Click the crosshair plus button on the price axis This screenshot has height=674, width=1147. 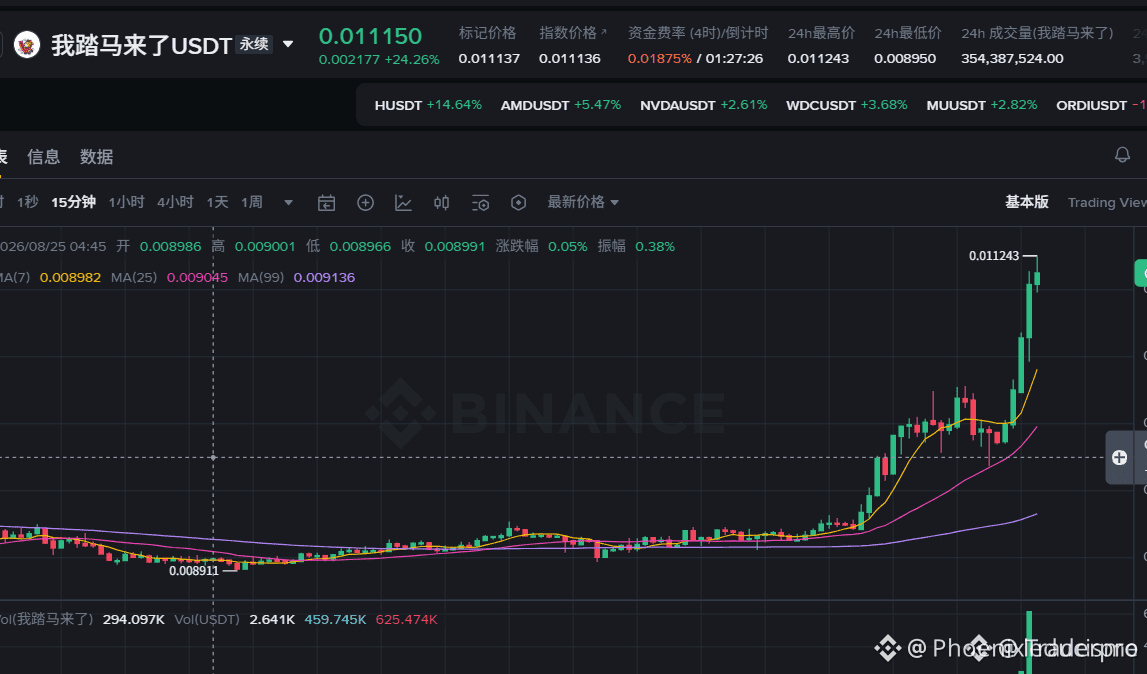pos(1119,457)
